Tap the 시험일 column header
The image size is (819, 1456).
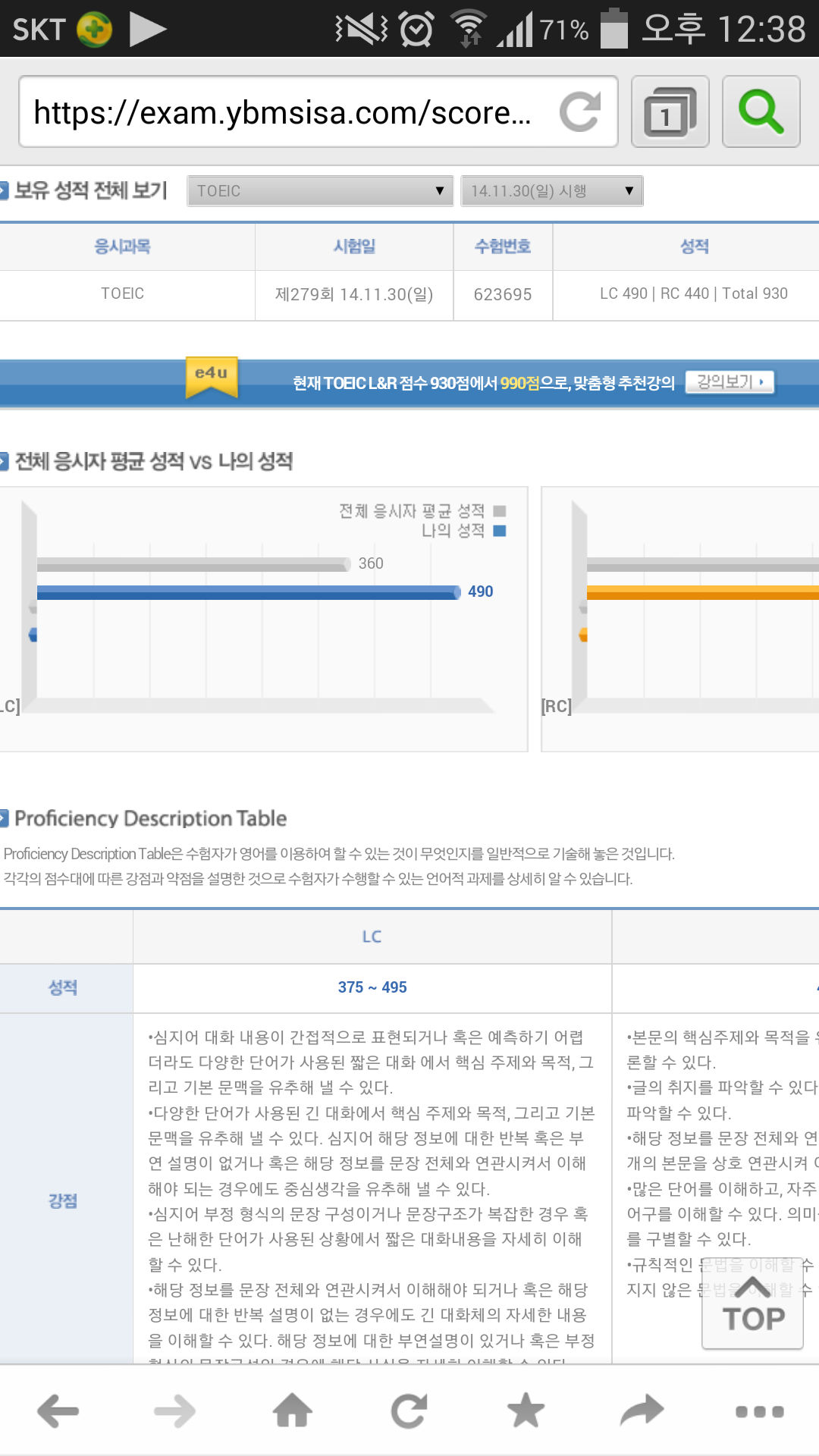(354, 246)
